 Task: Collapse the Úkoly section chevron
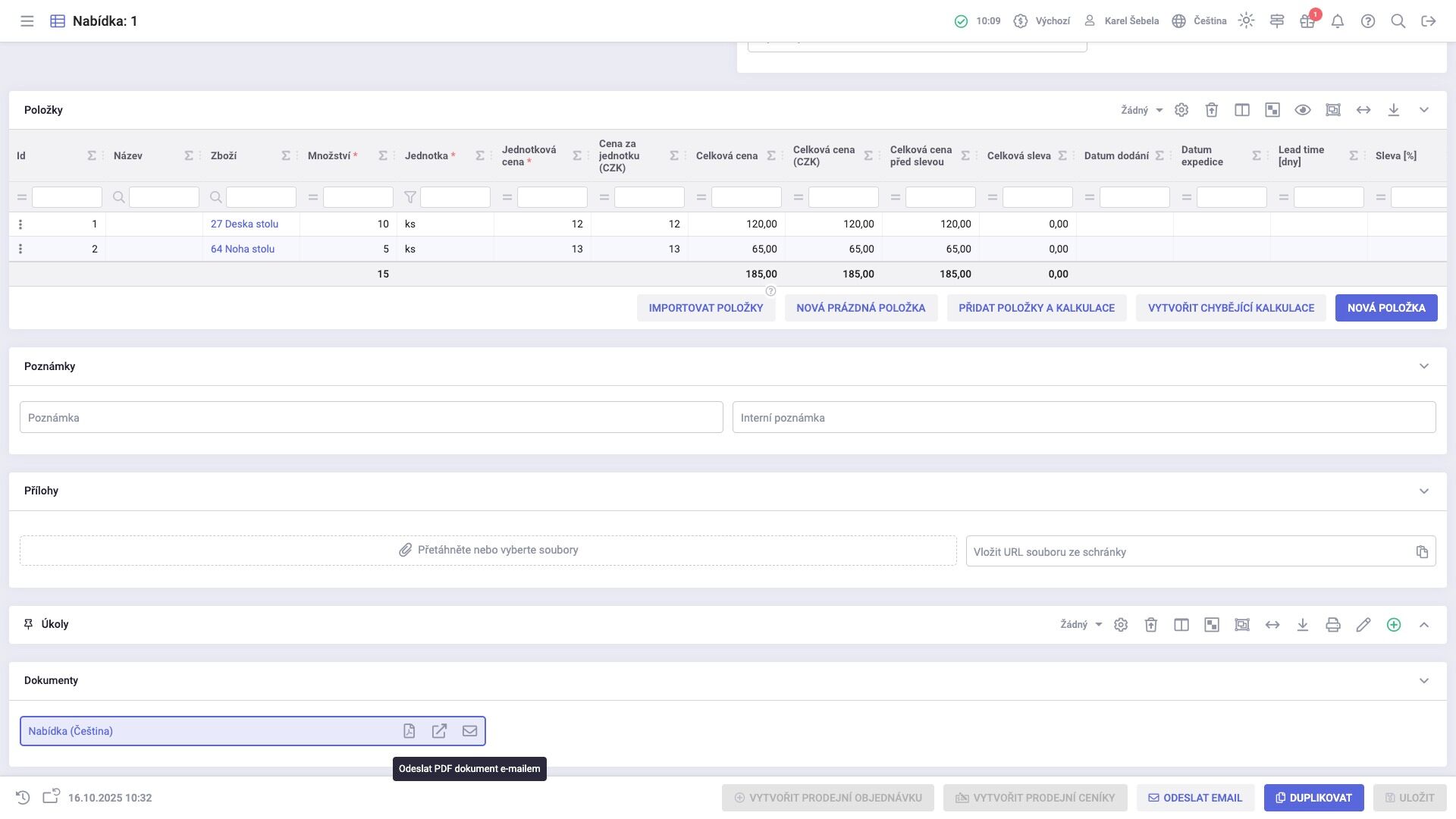click(x=1423, y=625)
